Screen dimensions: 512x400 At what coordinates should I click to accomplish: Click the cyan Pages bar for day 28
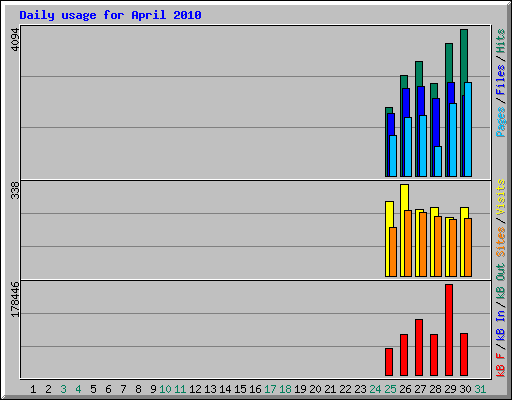coord(438,162)
